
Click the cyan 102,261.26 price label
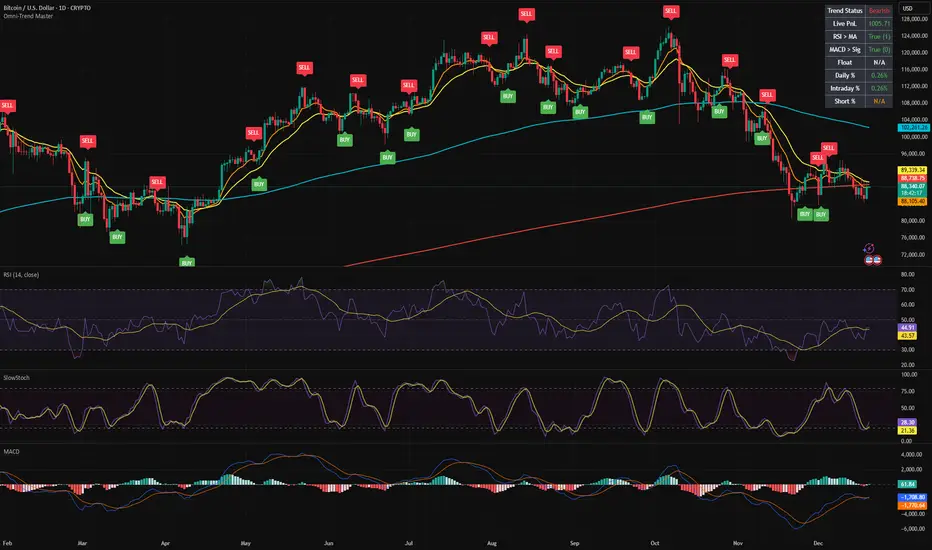click(x=912, y=128)
